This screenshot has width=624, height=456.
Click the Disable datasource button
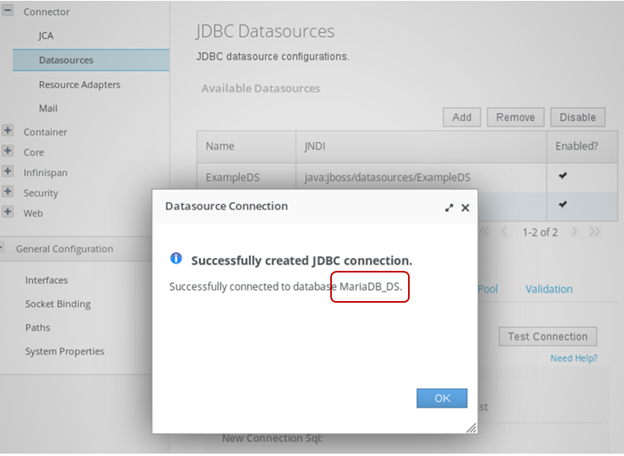pyautogui.click(x=577, y=117)
